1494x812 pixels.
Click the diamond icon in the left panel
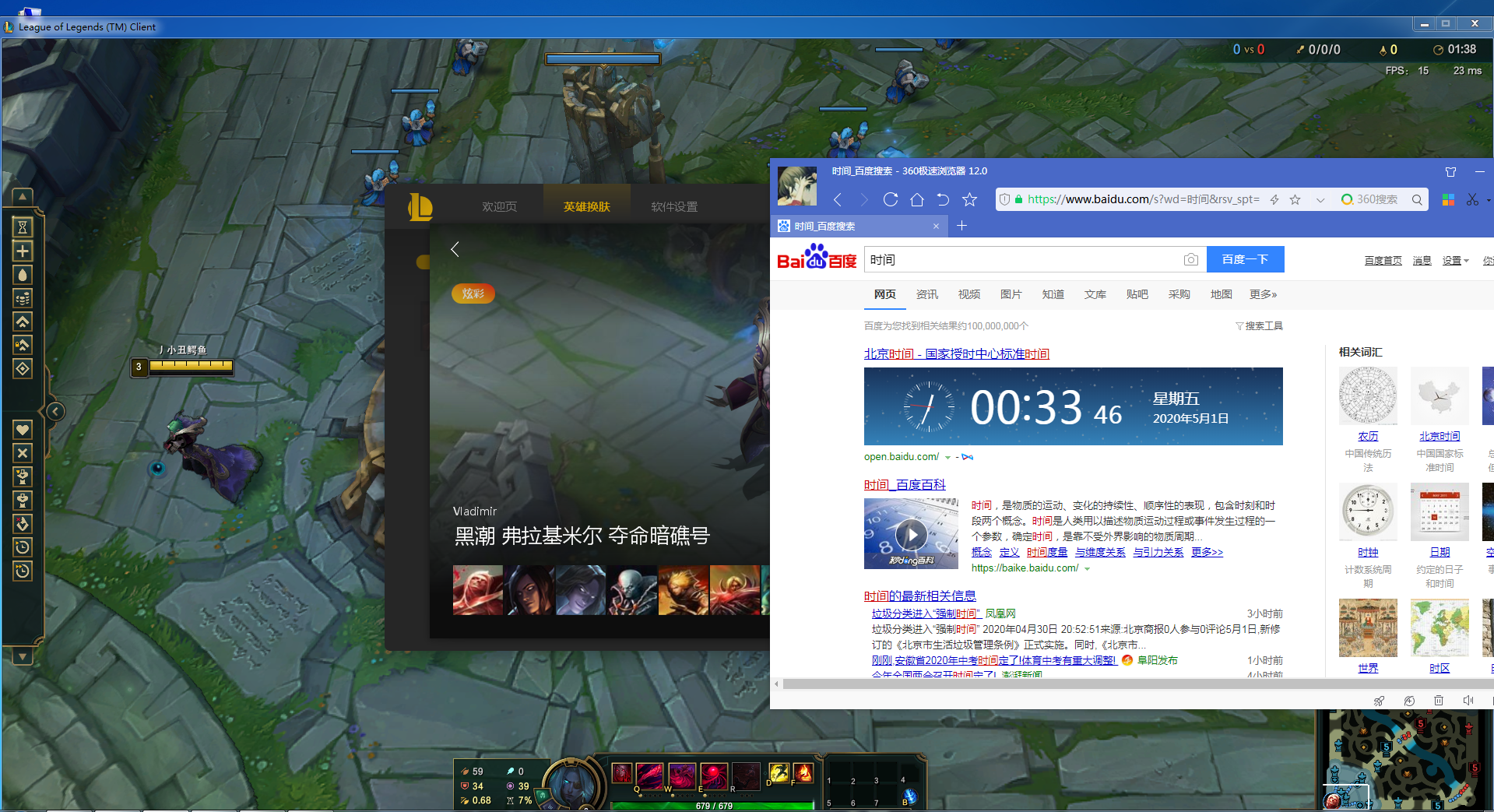[23, 368]
